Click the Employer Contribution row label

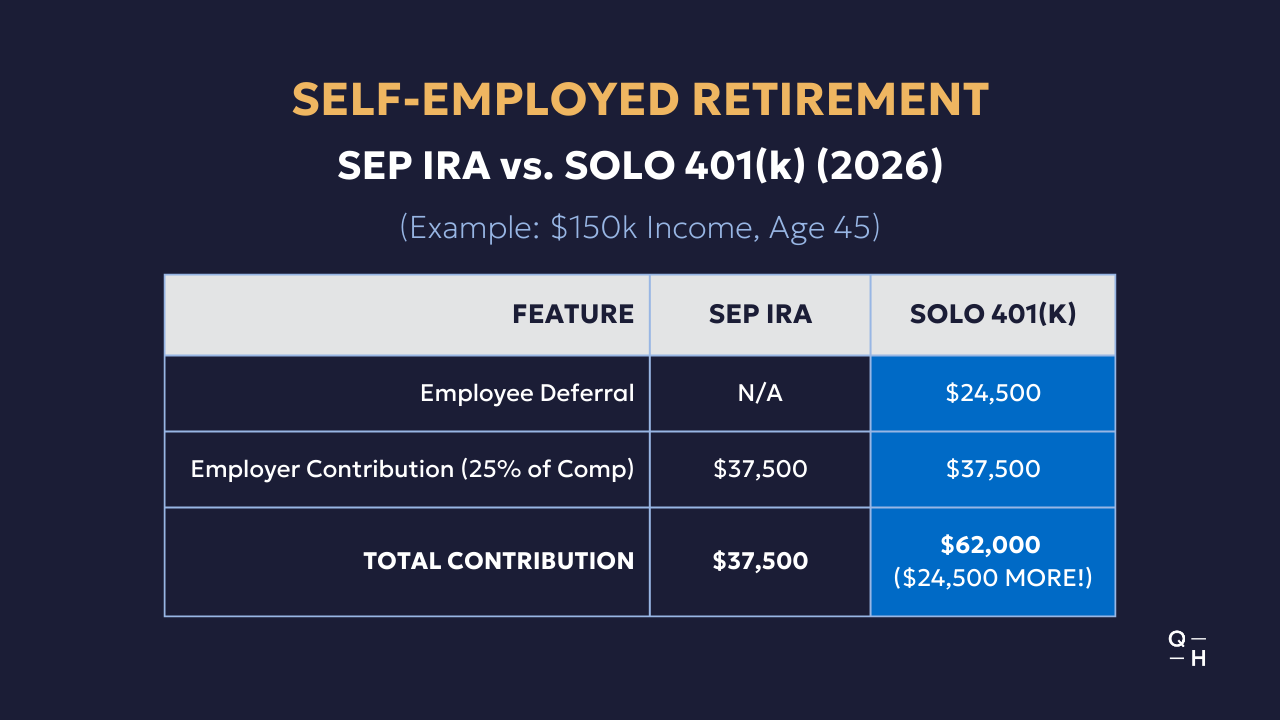pos(412,469)
